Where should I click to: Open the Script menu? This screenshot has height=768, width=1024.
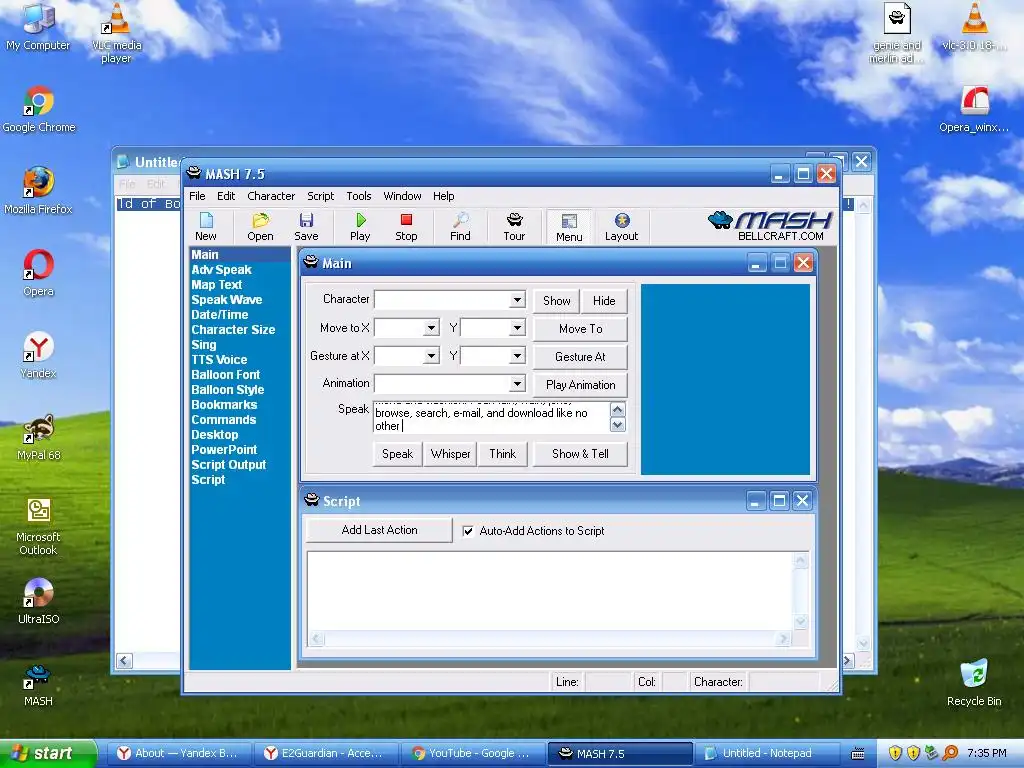[x=321, y=196]
